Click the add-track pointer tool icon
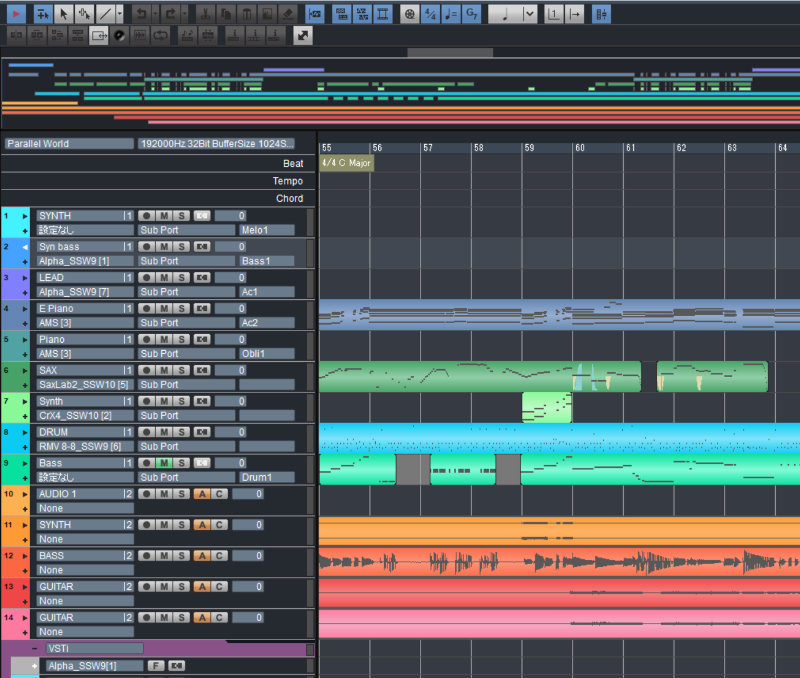Image resolution: width=800 pixels, height=678 pixels. 43,14
